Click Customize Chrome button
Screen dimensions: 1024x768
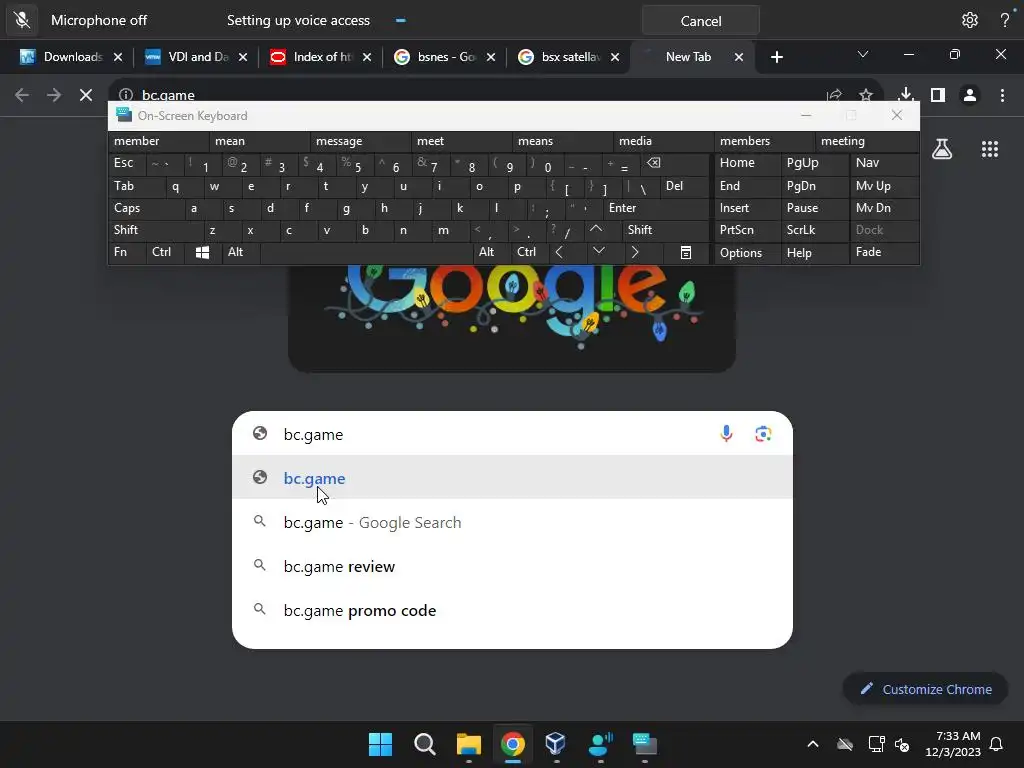pos(925,690)
